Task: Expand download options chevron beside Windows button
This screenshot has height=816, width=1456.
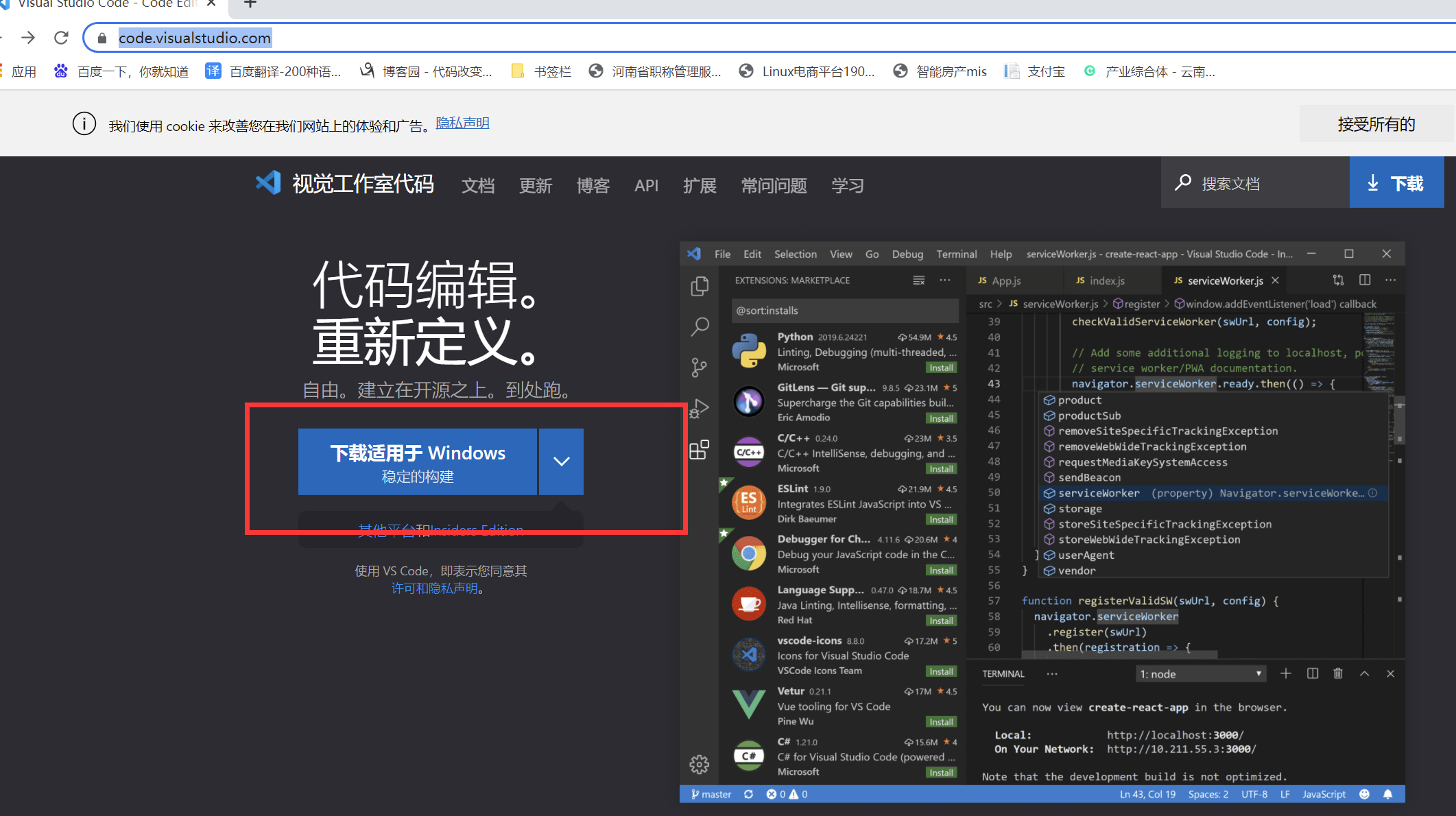Action: click(561, 461)
